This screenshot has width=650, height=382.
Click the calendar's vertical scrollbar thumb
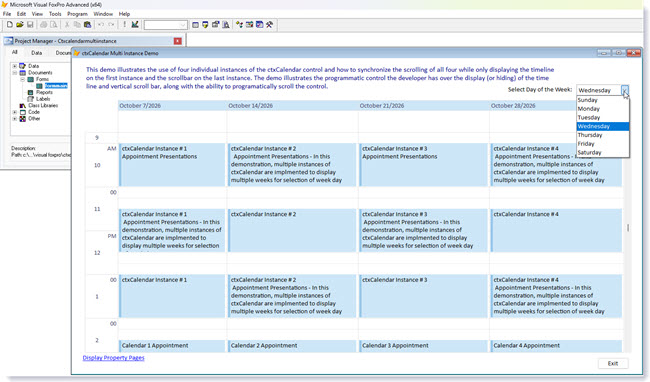(628, 227)
